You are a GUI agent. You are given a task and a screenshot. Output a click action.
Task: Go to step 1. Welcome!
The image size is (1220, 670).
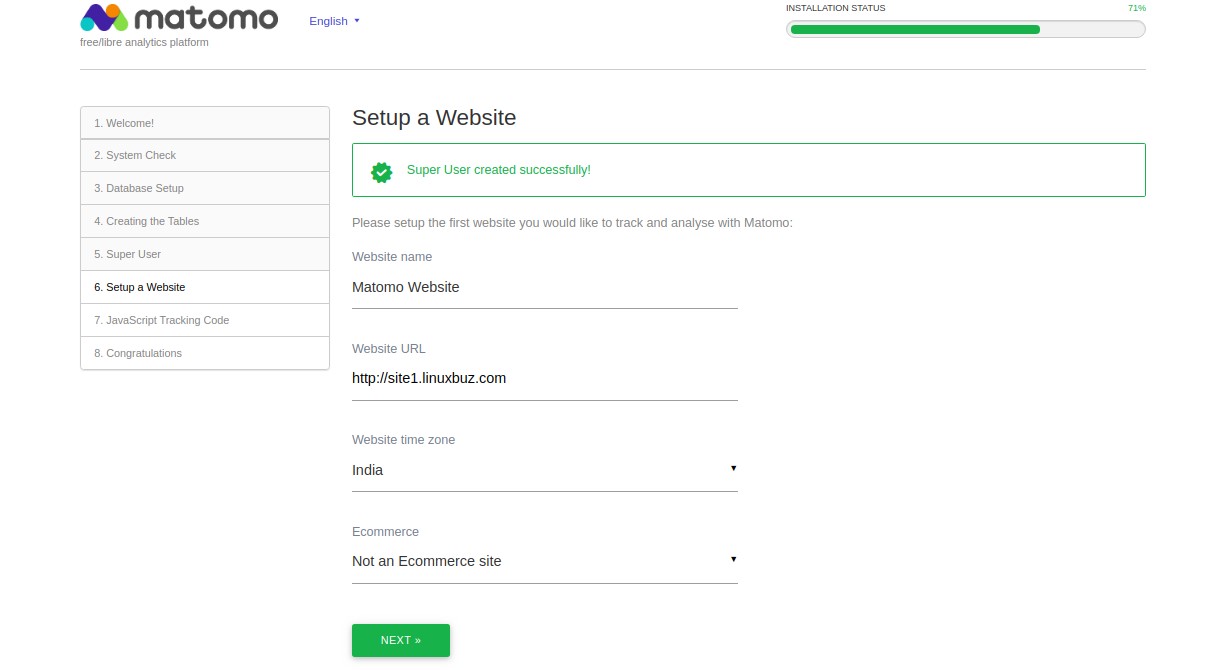coord(205,123)
